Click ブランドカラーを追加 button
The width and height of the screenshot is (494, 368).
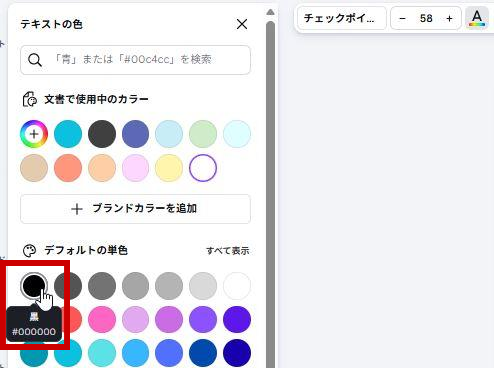click(x=135, y=209)
